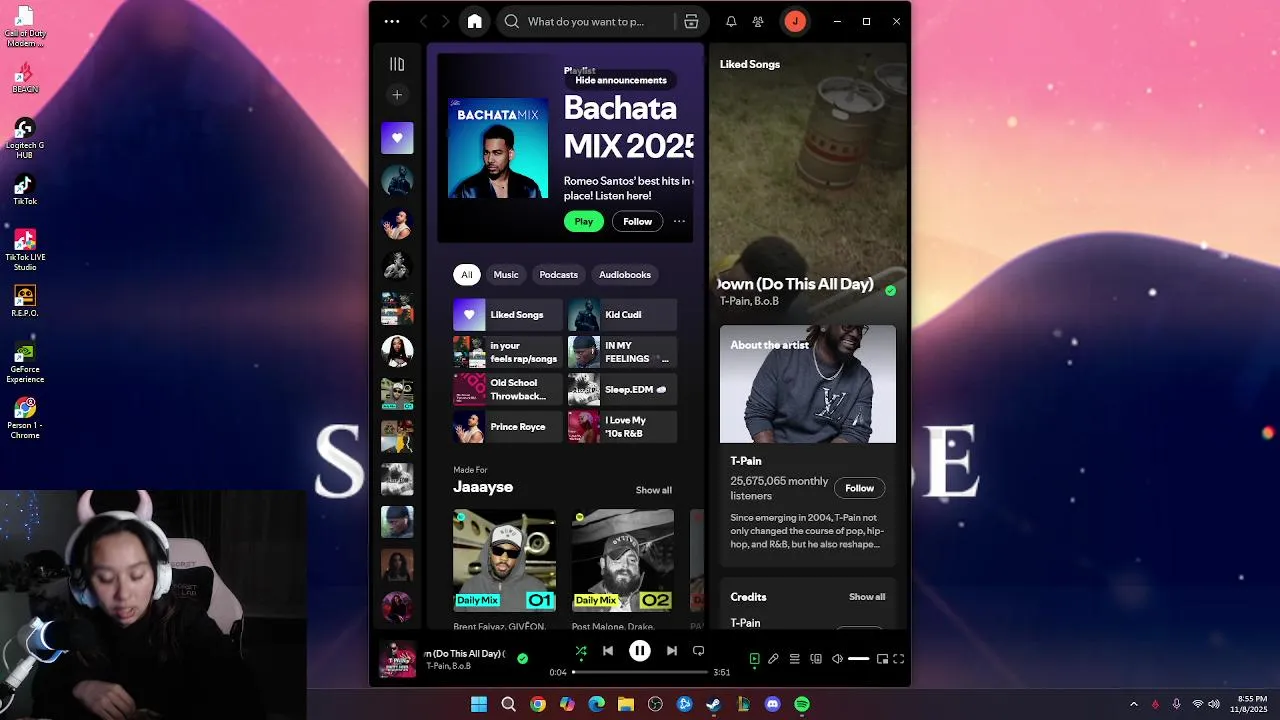Click "Liked Songs" header in Now Playing panel
This screenshot has width=1280, height=720.
coord(750,64)
